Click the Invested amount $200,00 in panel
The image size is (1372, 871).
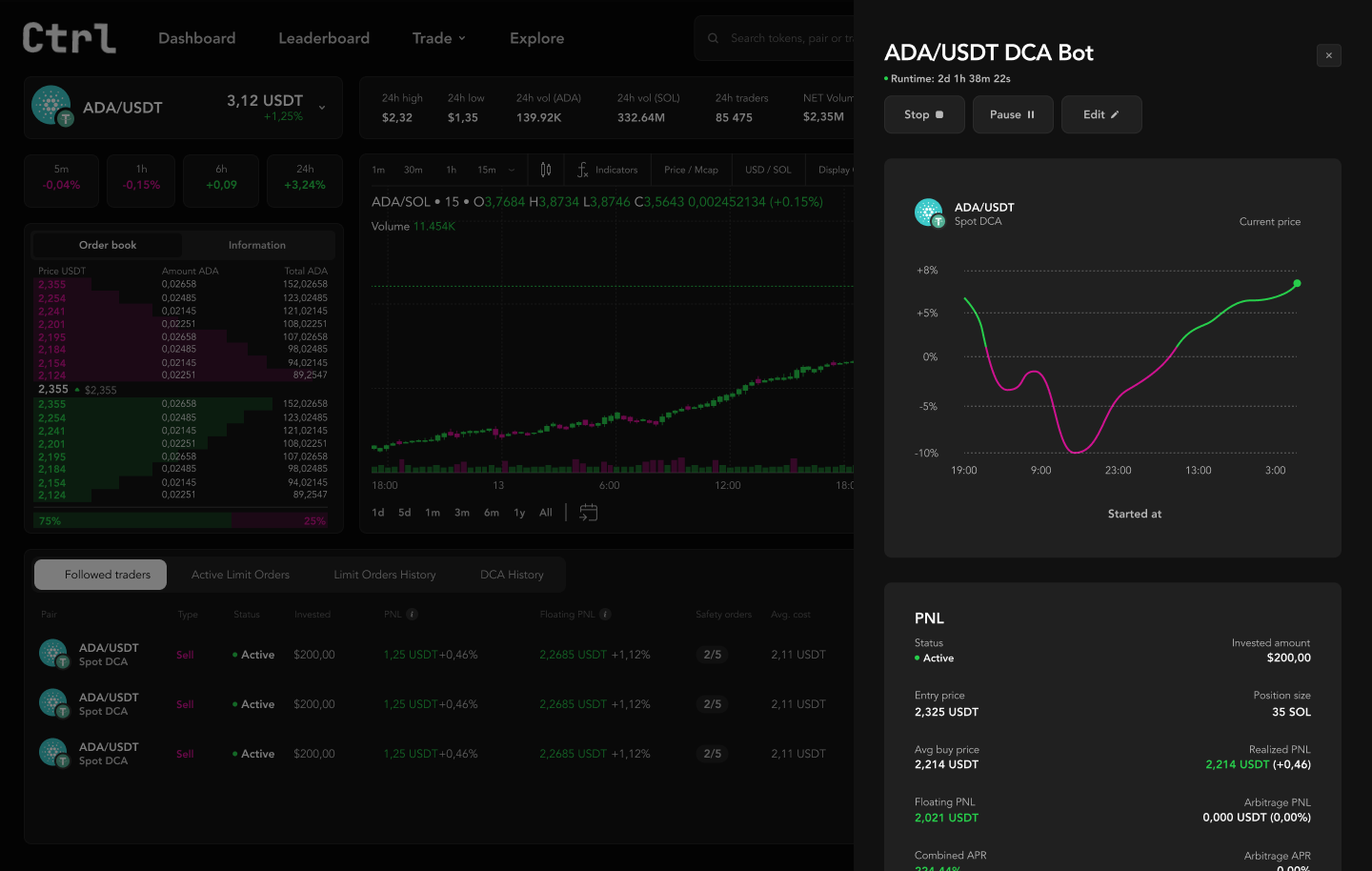click(1289, 658)
